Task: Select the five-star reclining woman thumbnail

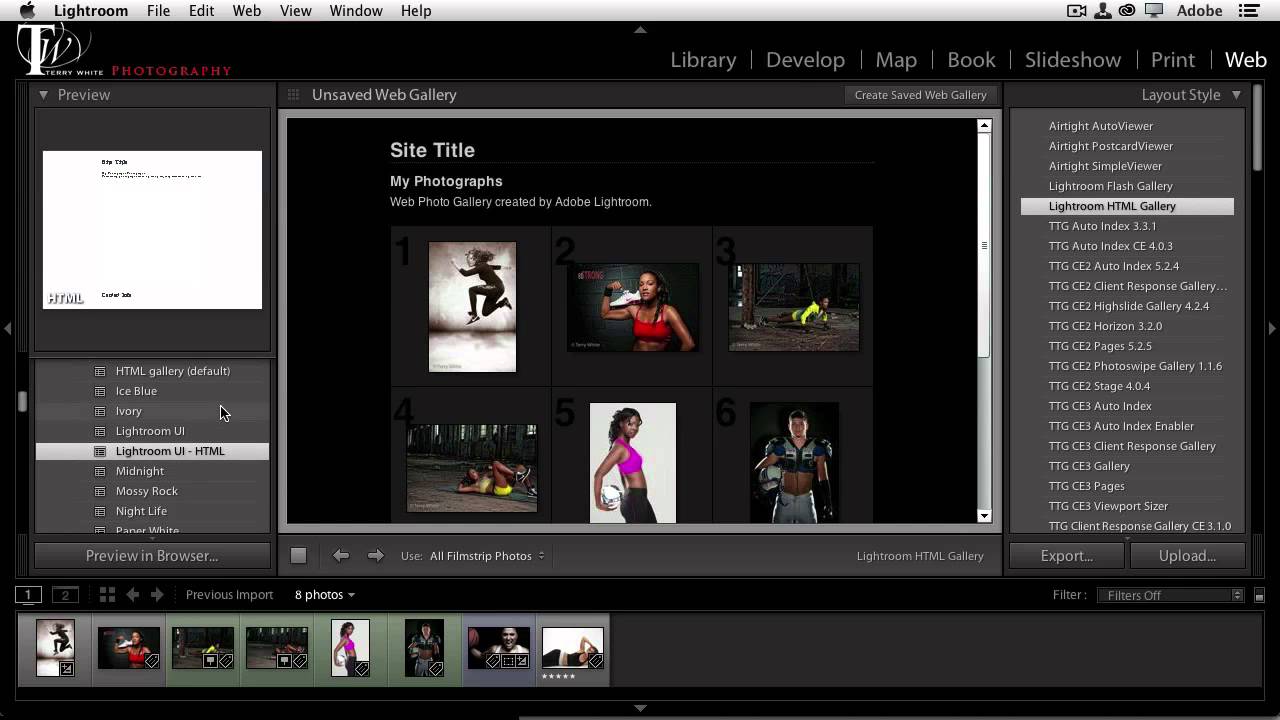Action: (x=573, y=648)
